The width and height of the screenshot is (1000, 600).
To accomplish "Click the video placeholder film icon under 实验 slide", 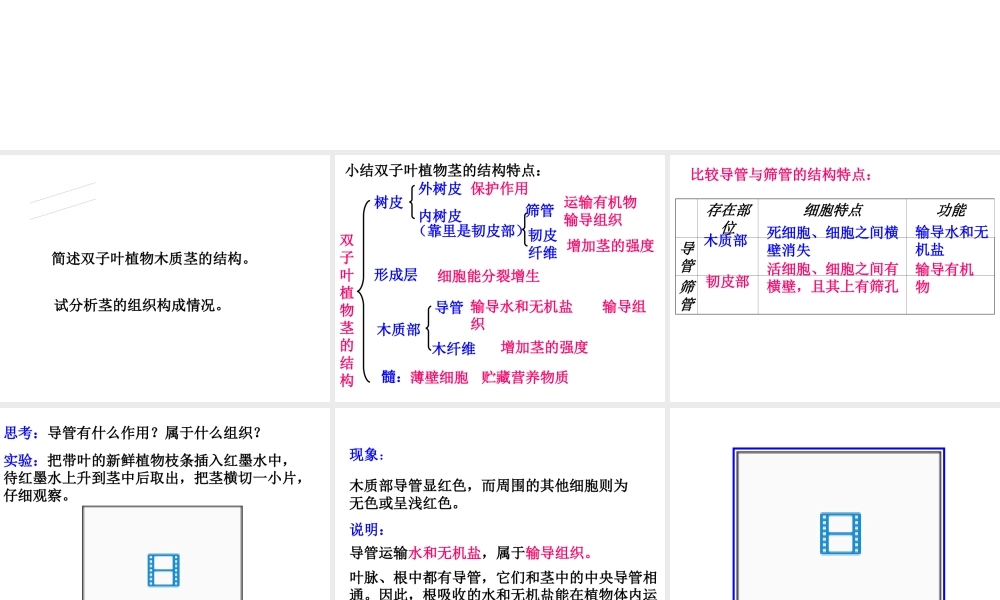I will (163, 570).
